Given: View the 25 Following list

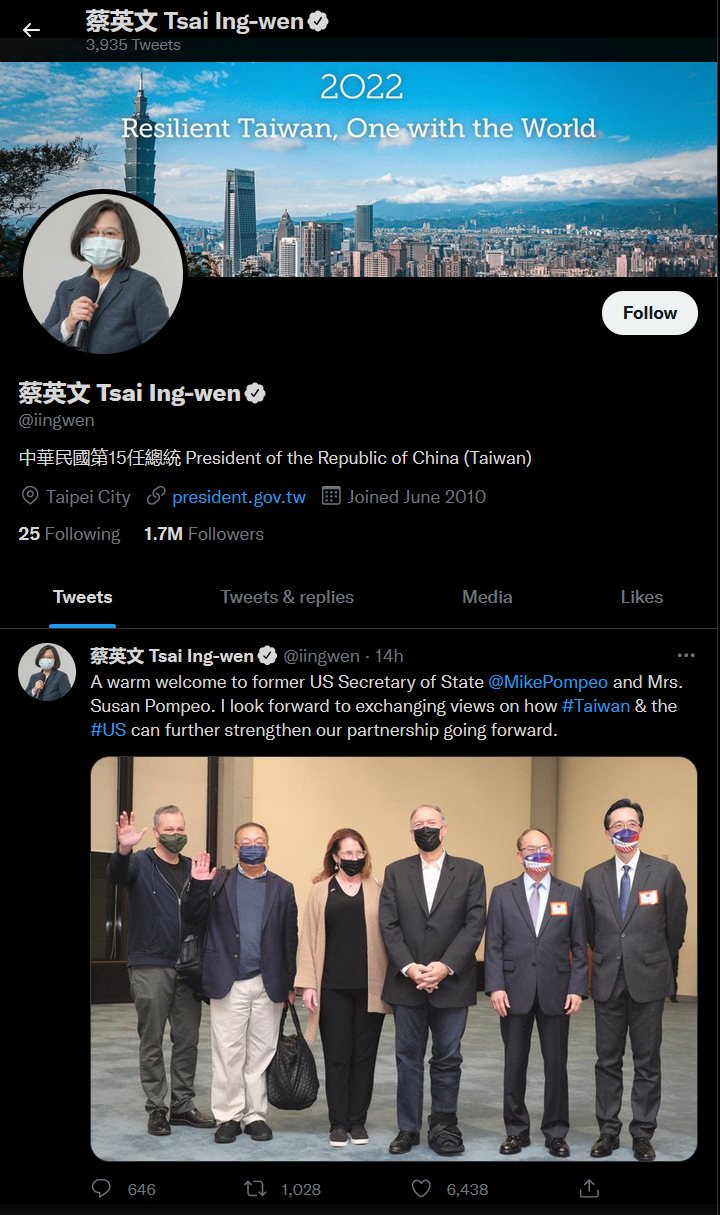Looking at the screenshot, I should point(69,534).
